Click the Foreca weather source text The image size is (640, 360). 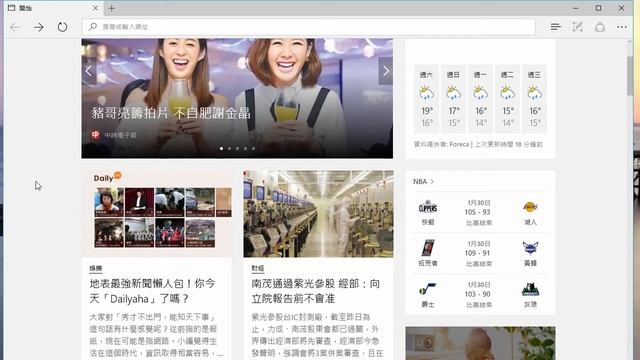(459, 144)
